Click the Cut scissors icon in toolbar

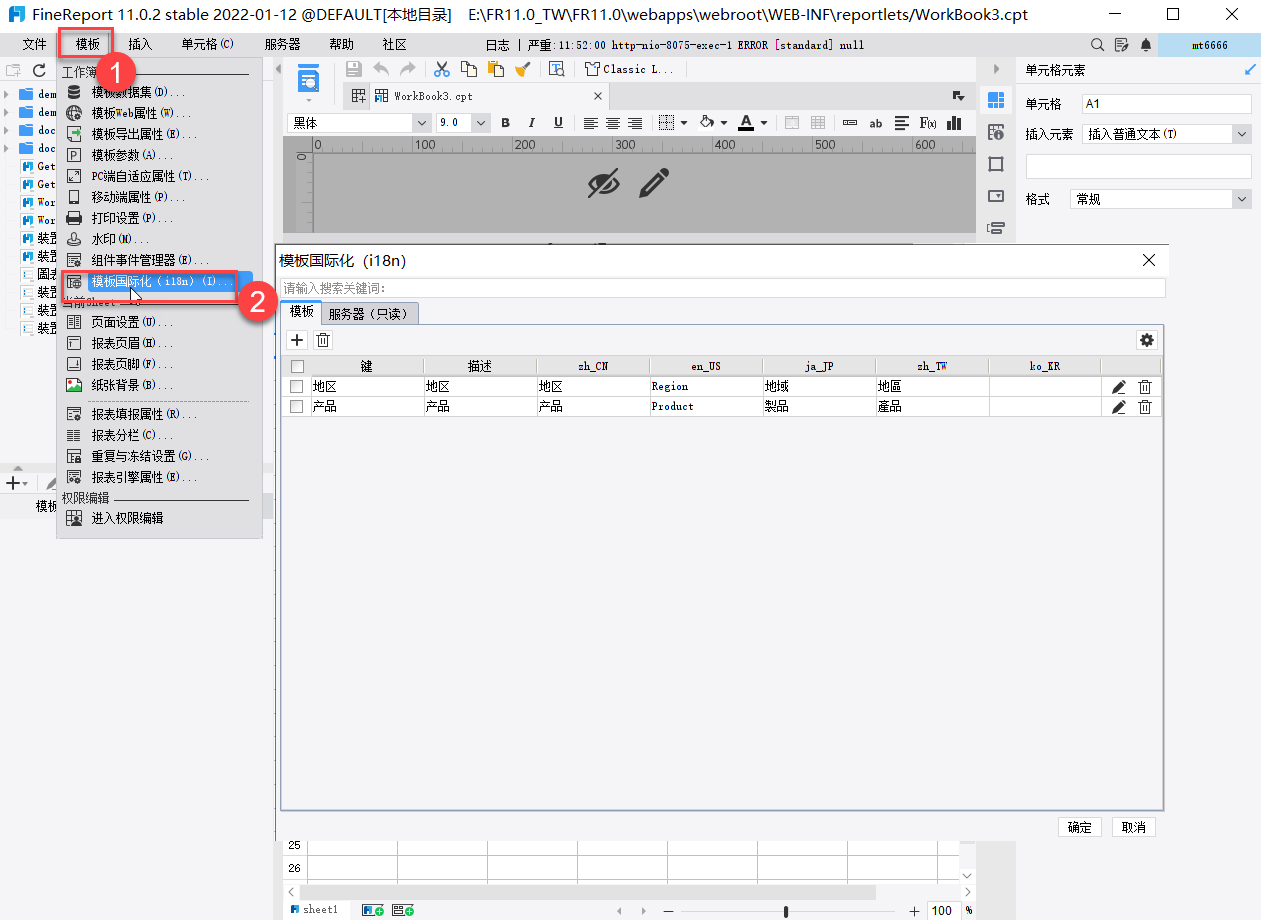[x=441, y=69]
